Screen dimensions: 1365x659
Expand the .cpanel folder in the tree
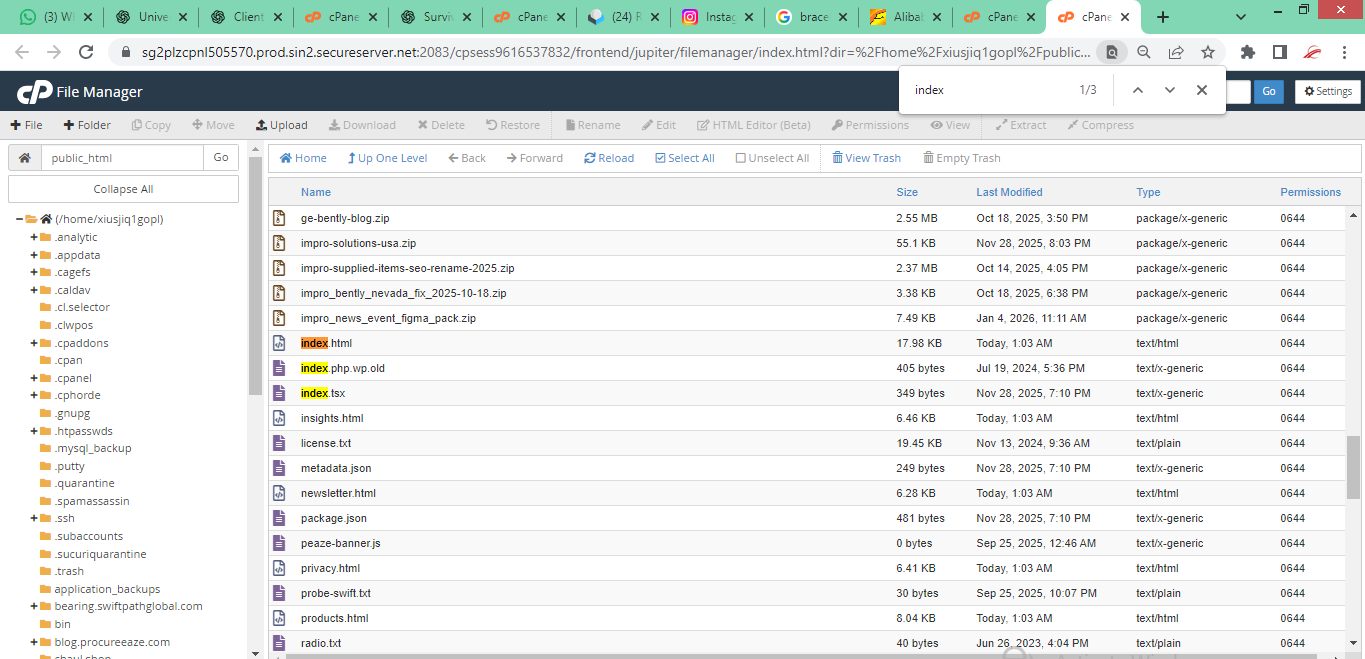(34, 378)
